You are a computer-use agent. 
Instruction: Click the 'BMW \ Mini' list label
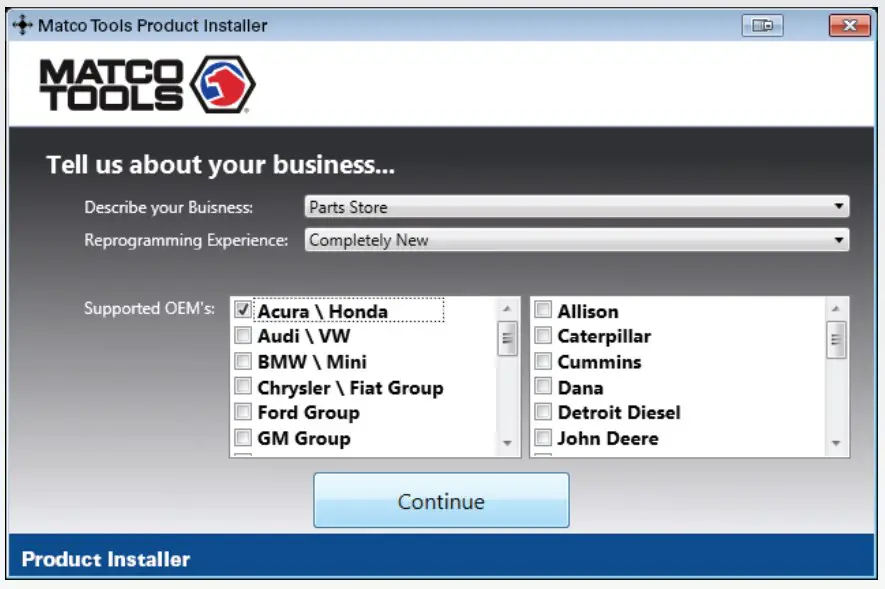tap(312, 362)
